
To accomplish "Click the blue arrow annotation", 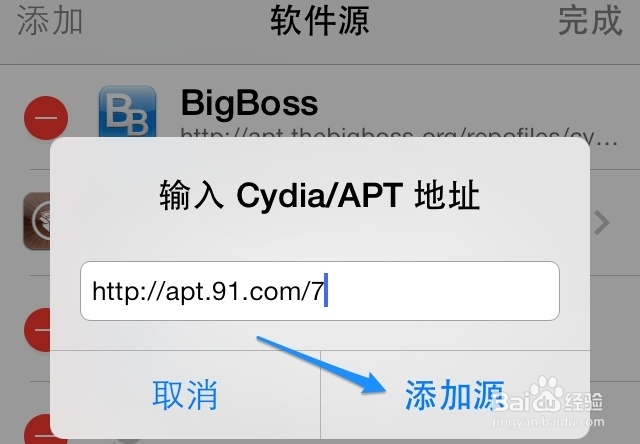I will [x=321, y=365].
